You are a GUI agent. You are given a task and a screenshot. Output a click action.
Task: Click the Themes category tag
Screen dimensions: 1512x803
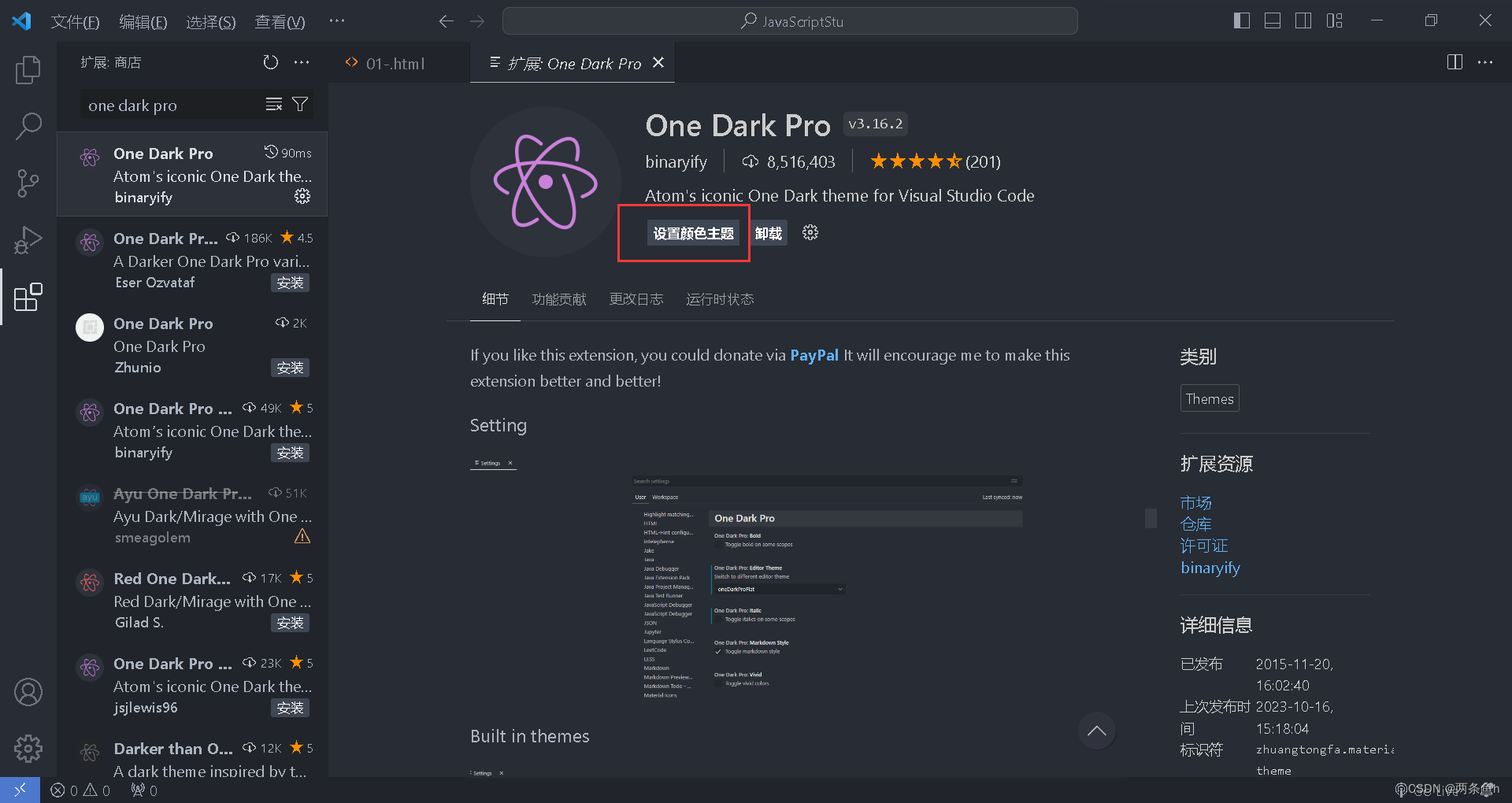[1210, 398]
